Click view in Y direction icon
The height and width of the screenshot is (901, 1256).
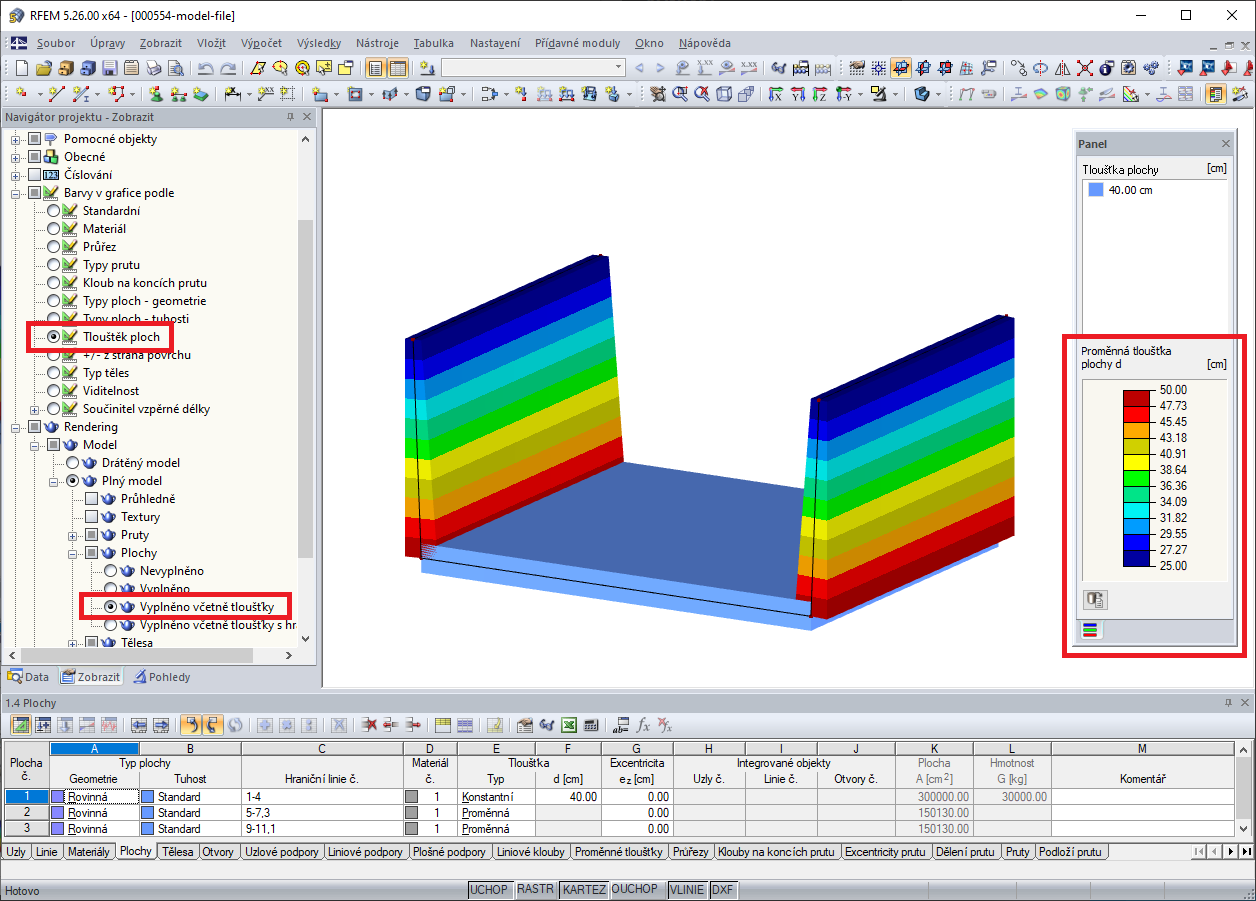tap(797, 93)
